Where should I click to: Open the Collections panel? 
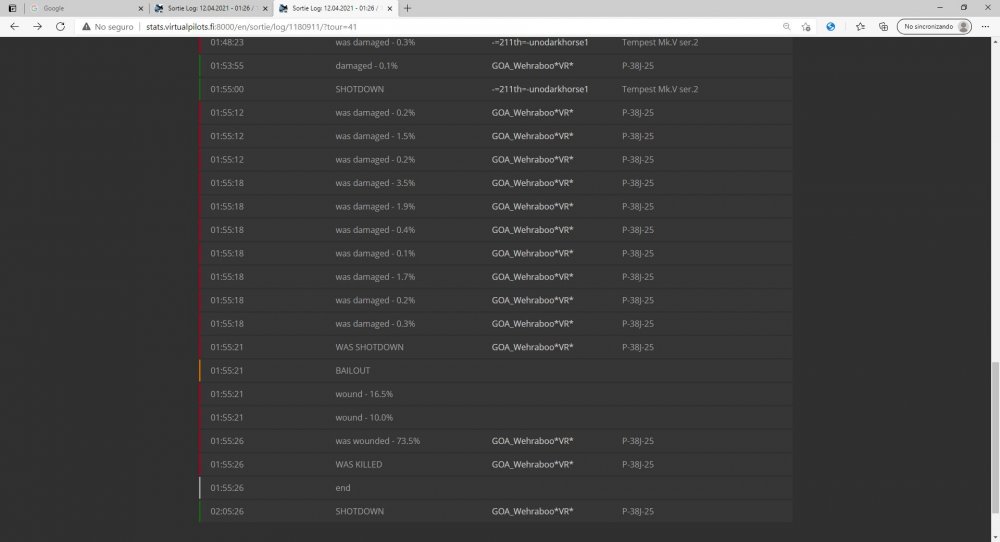coord(883,27)
